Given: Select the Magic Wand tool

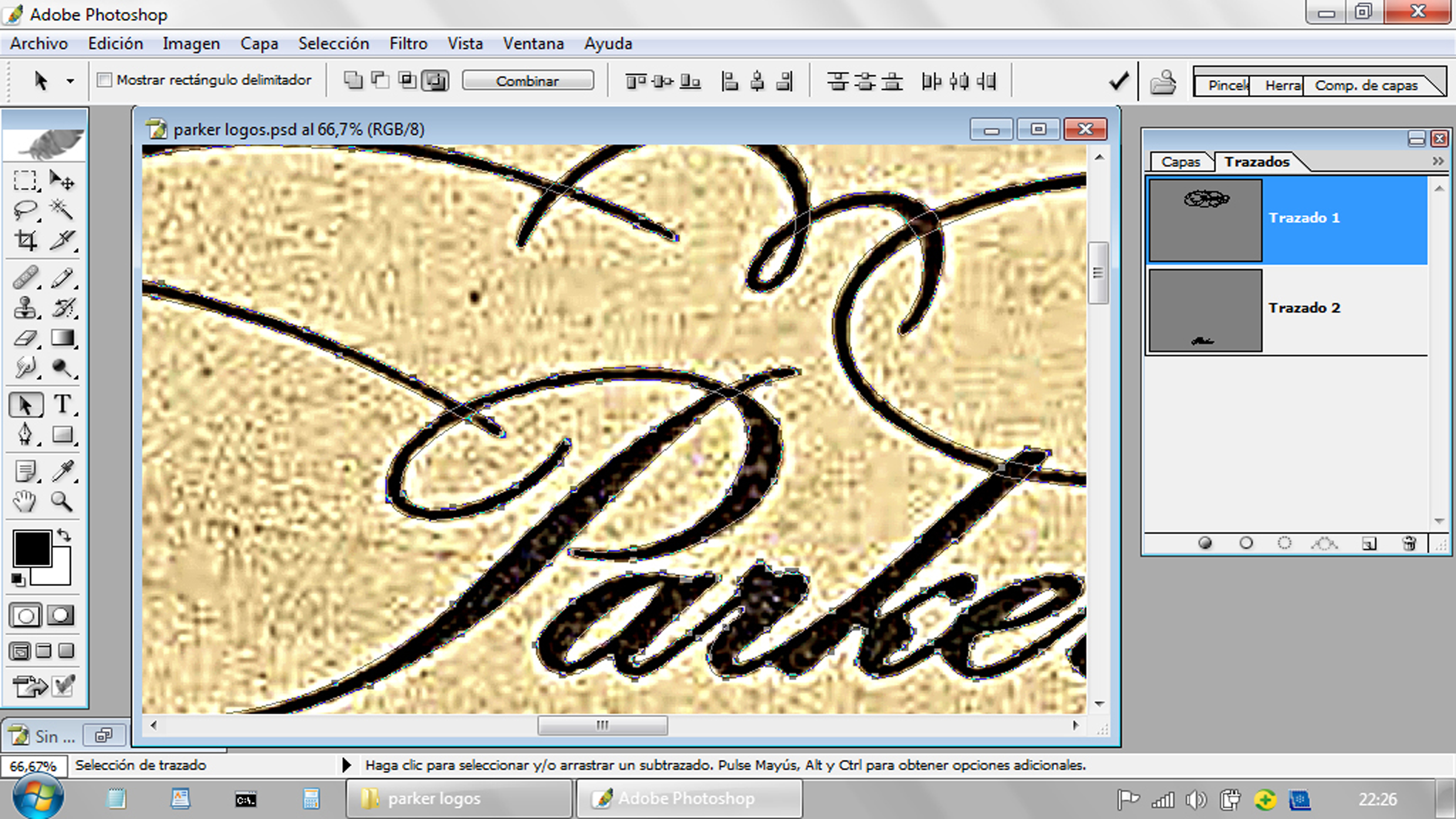Looking at the screenshot, I should pyautogui.click(x=61, y=210).
